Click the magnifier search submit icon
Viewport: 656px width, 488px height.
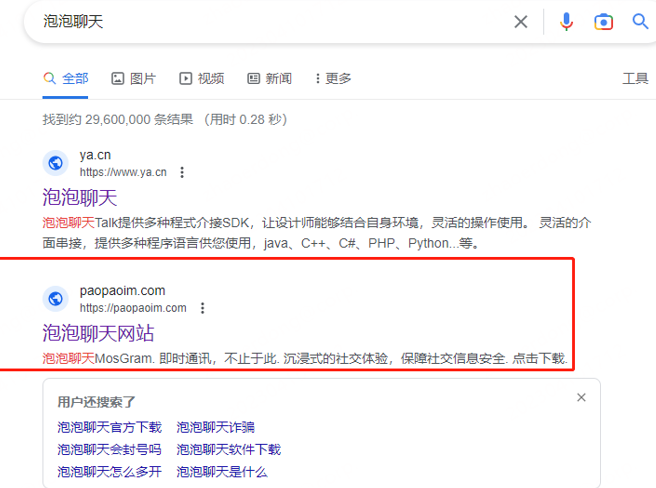click(640, 21)
